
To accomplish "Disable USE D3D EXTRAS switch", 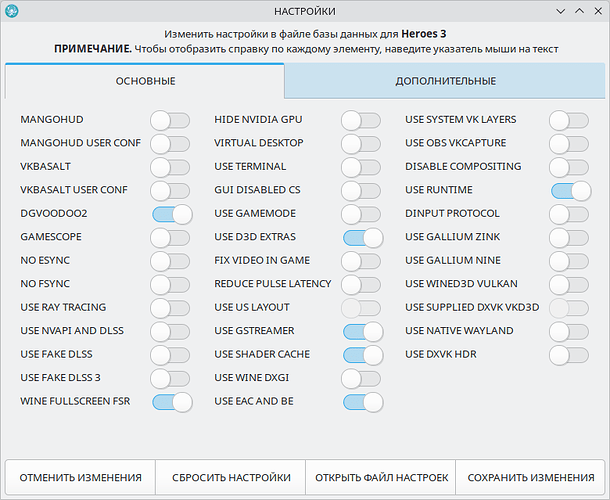I will pos(363,238).
